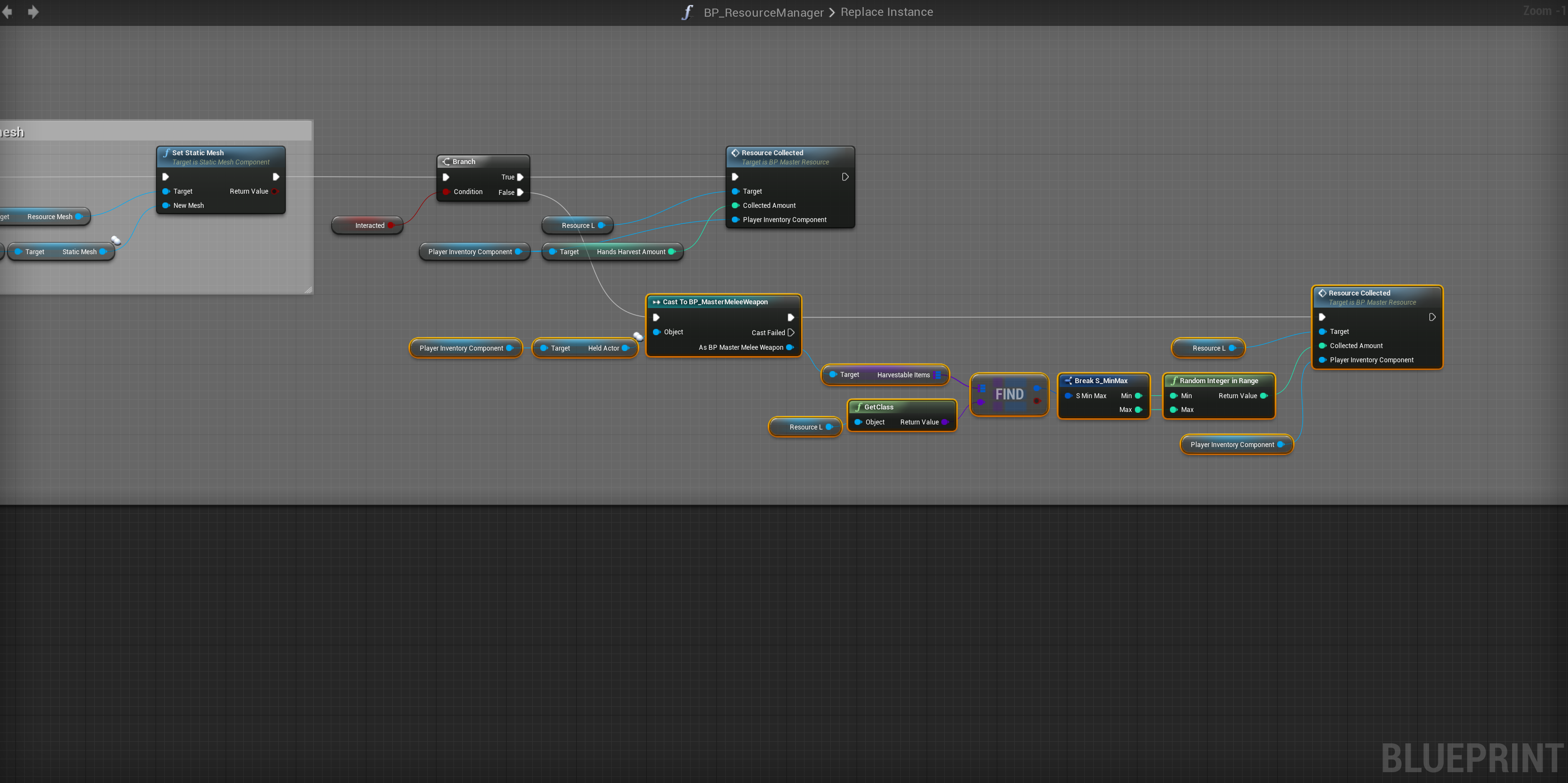Select the FIND map node
The width and height of the screenshot is (1568, 783).
coord(1008,394)
